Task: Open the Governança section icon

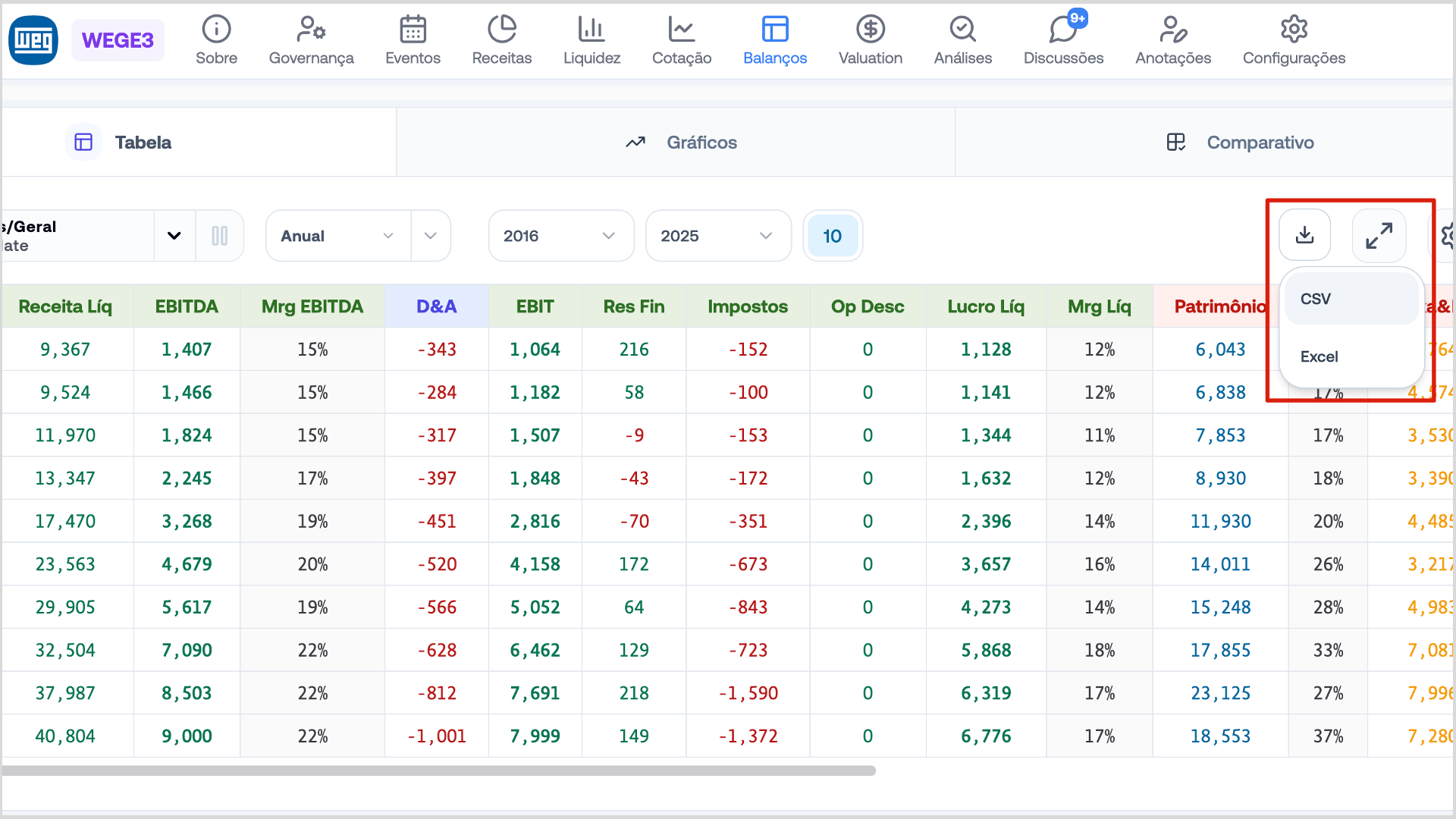Action: point(311,30)
